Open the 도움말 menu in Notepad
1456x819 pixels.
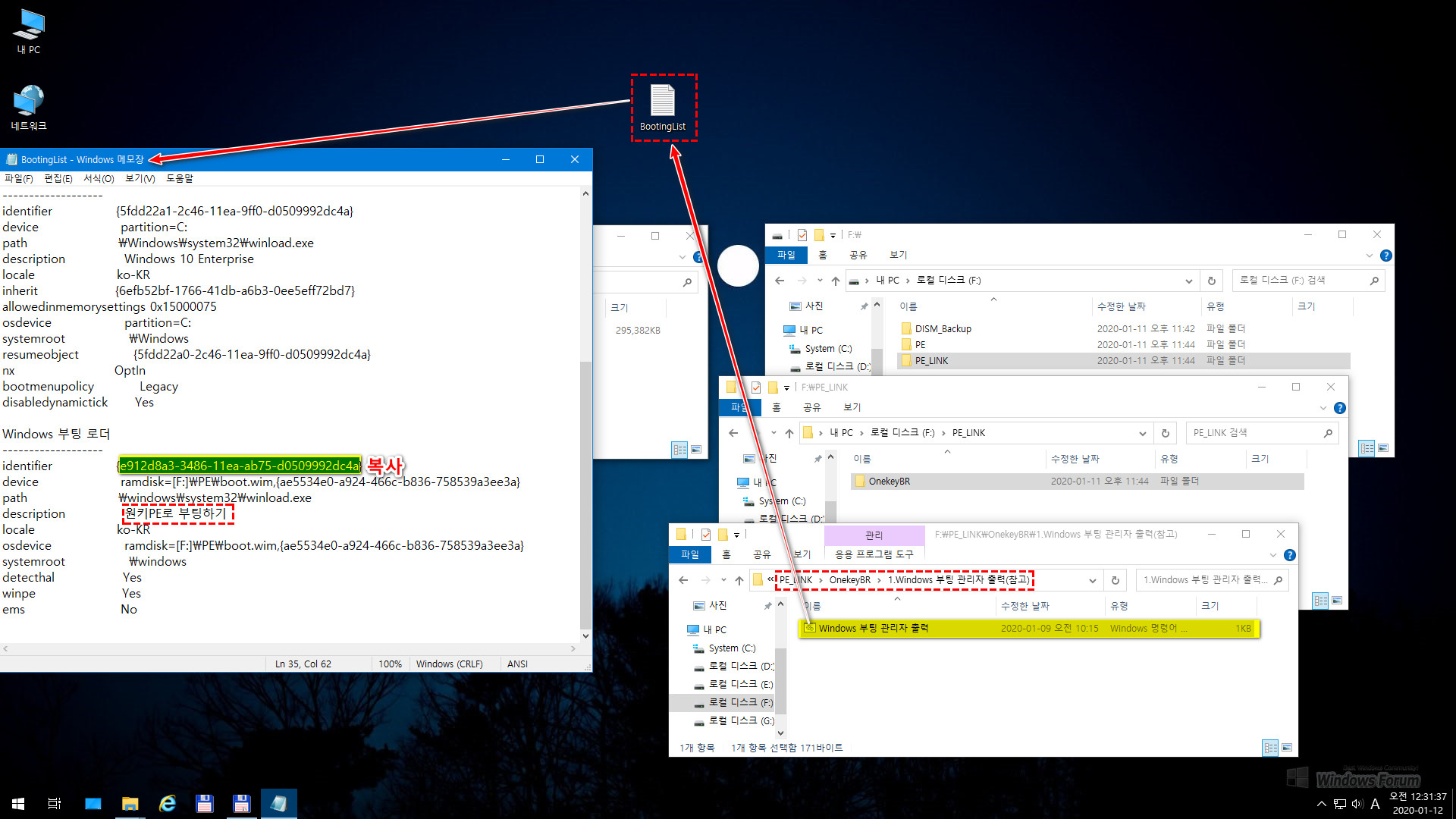point(180,178)
